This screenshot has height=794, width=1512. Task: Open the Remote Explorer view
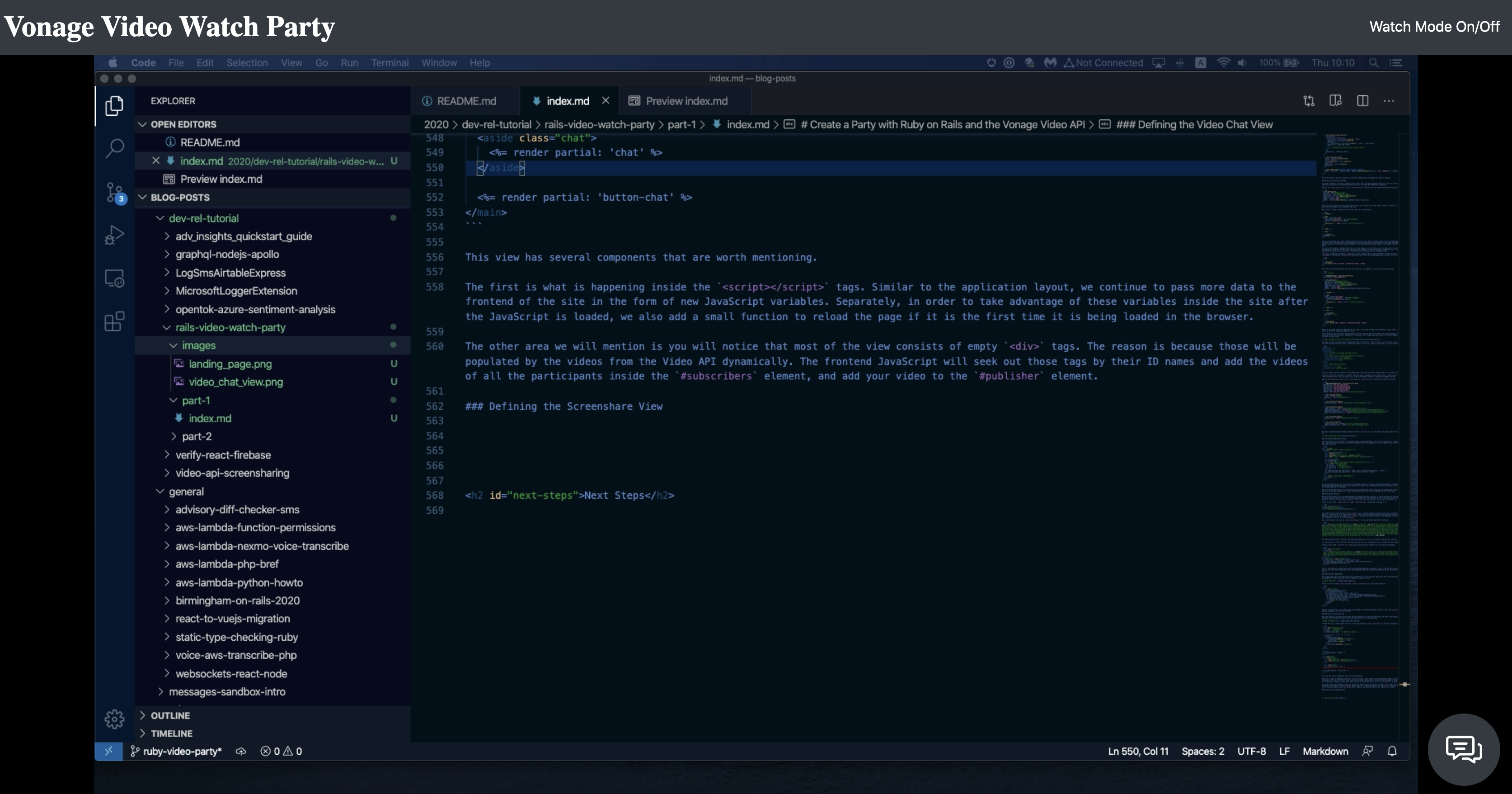(x=114, y=278)
